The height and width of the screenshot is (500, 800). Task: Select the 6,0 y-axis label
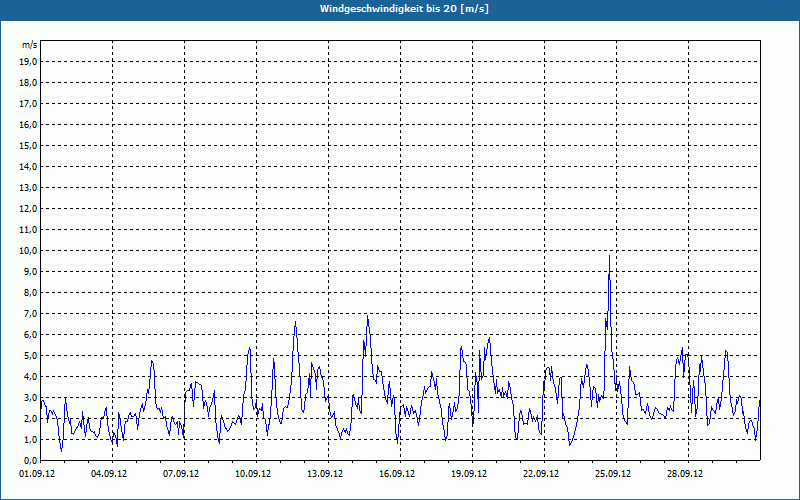click(x=30, y=335)
